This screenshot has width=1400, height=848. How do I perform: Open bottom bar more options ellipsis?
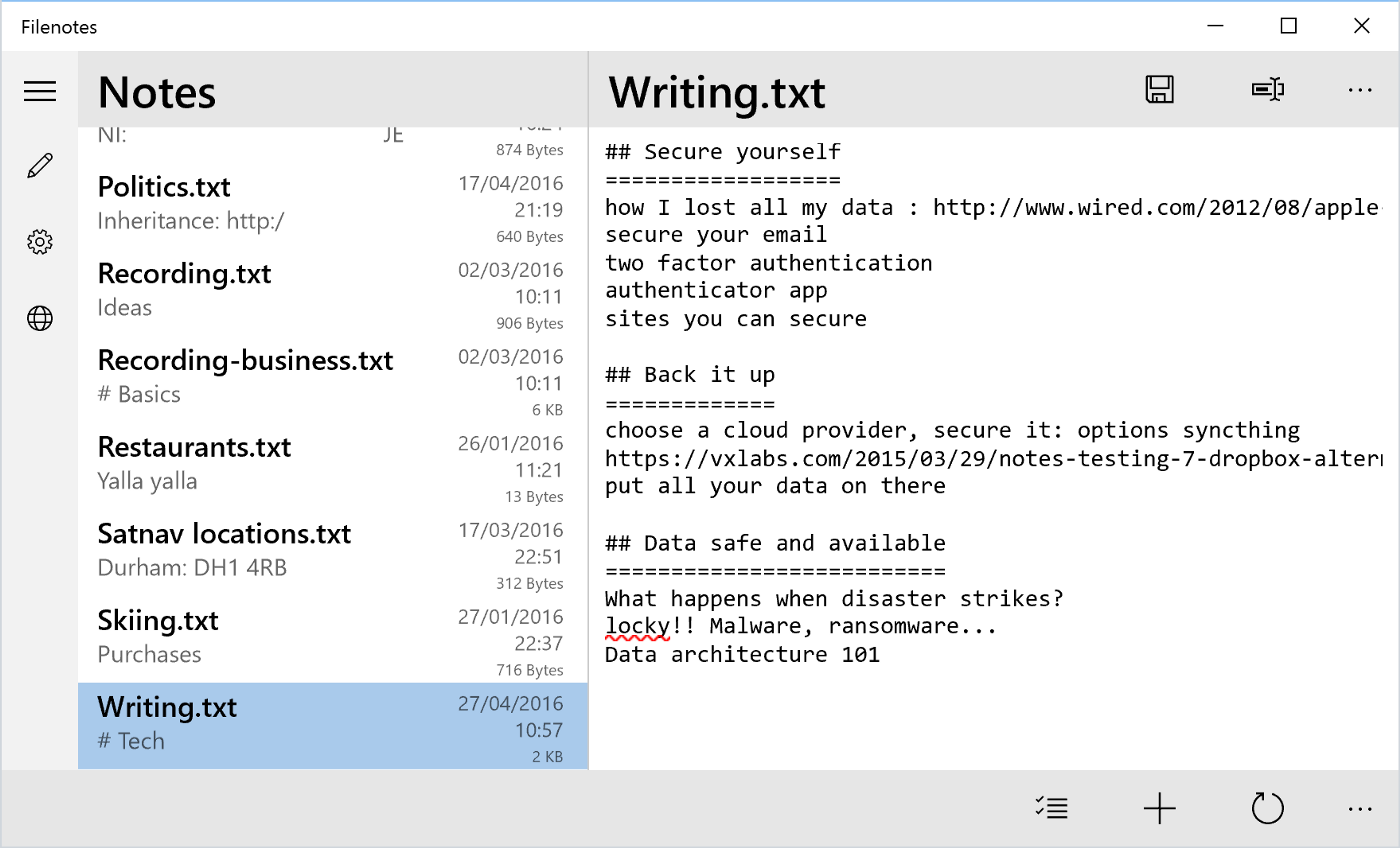coord(1360,808)
